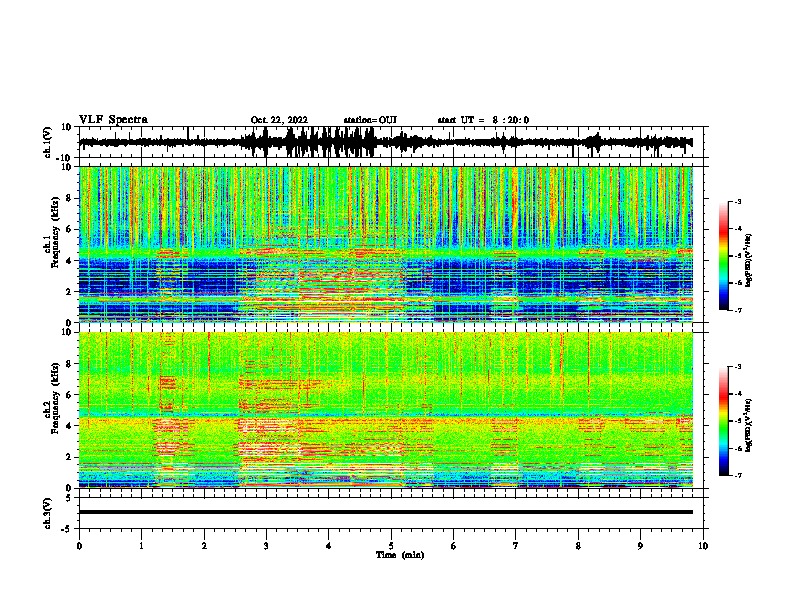Click the '-5' tick on ch.3 axis

pos(68,529)
